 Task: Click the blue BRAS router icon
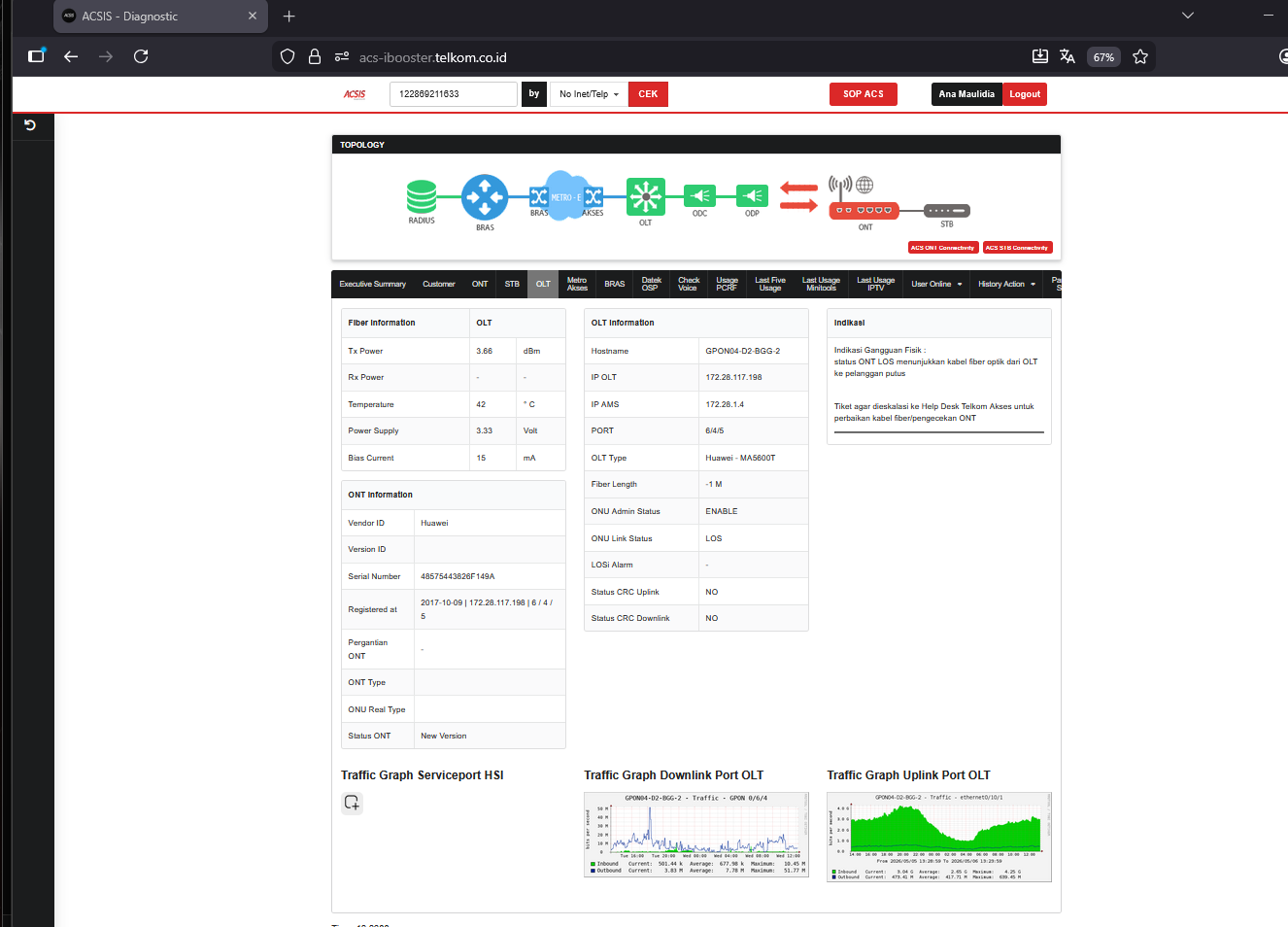[485, 197]
